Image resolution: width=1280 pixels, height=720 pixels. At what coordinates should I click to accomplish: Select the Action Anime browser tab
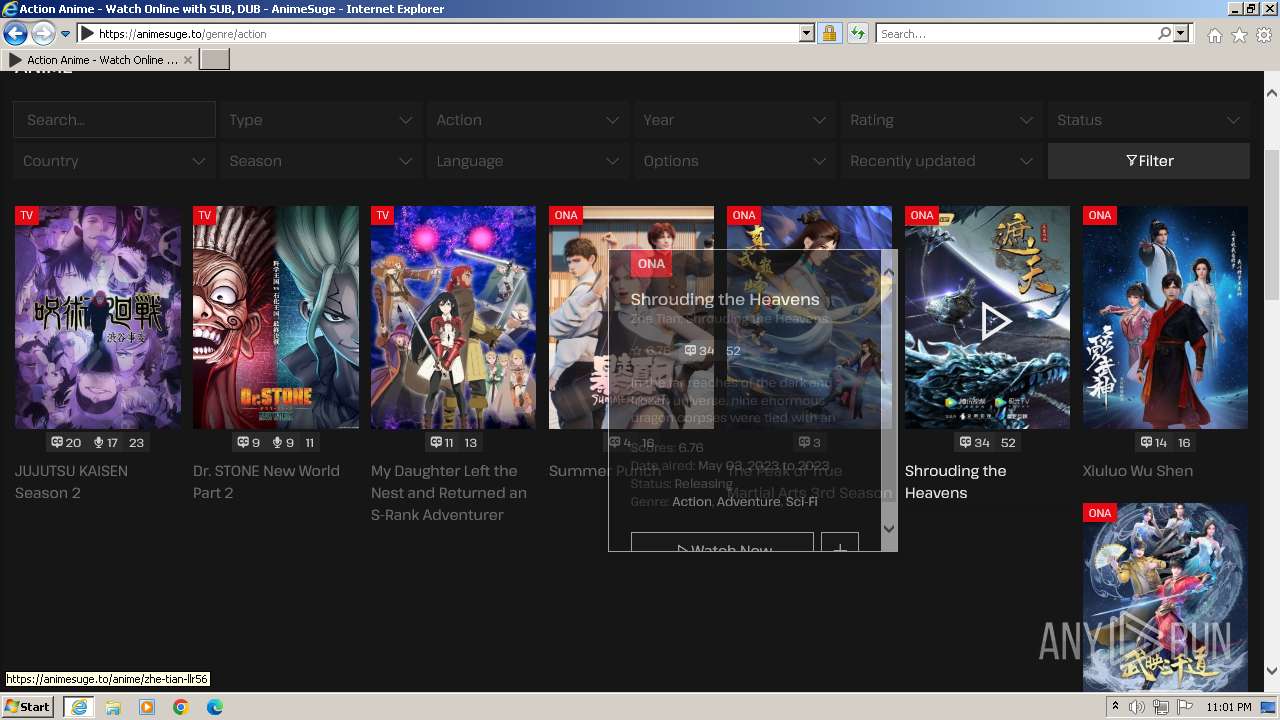tap(100, 60)
